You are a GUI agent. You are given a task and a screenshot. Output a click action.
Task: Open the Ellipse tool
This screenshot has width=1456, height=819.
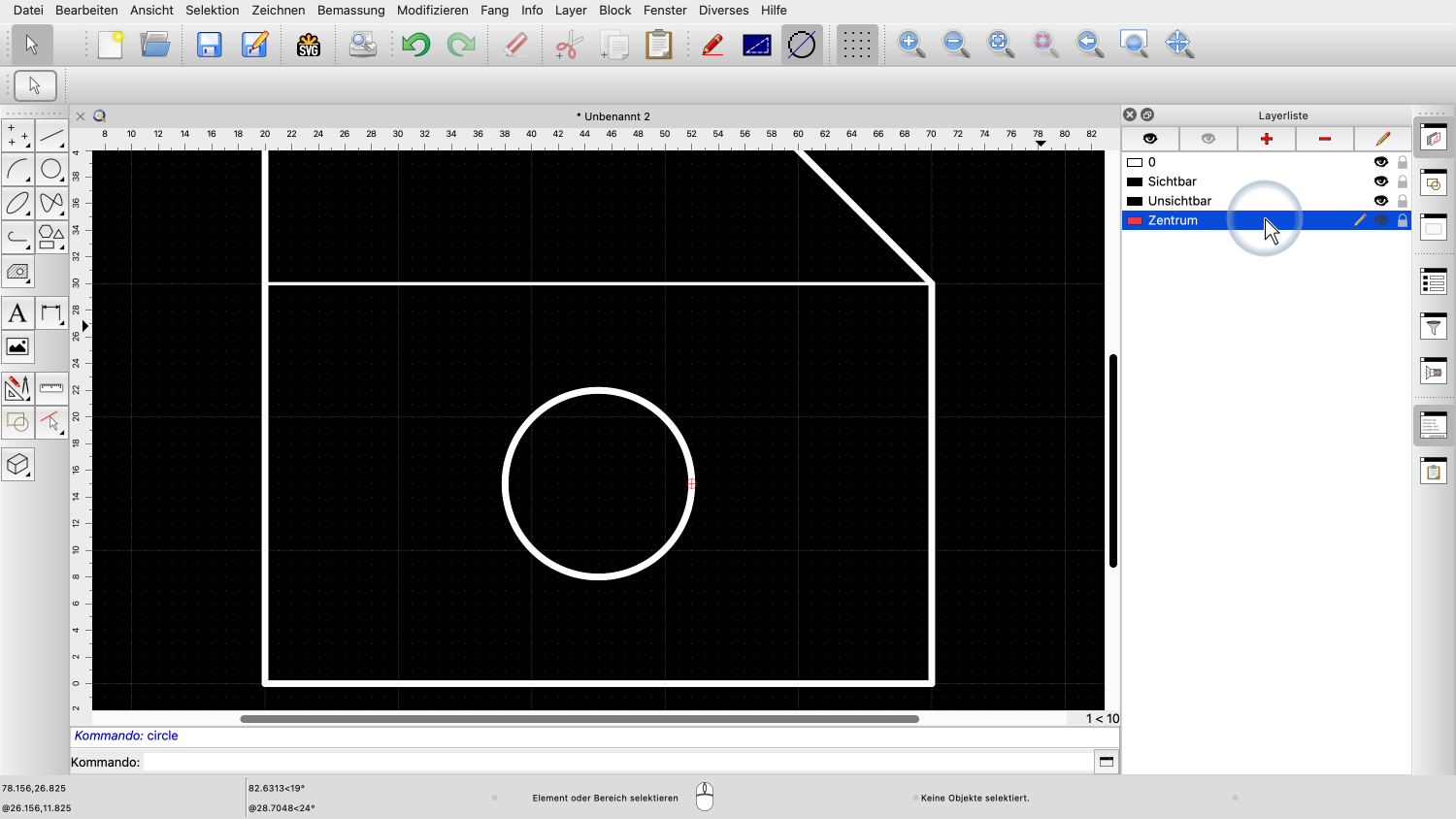[17, 204]
